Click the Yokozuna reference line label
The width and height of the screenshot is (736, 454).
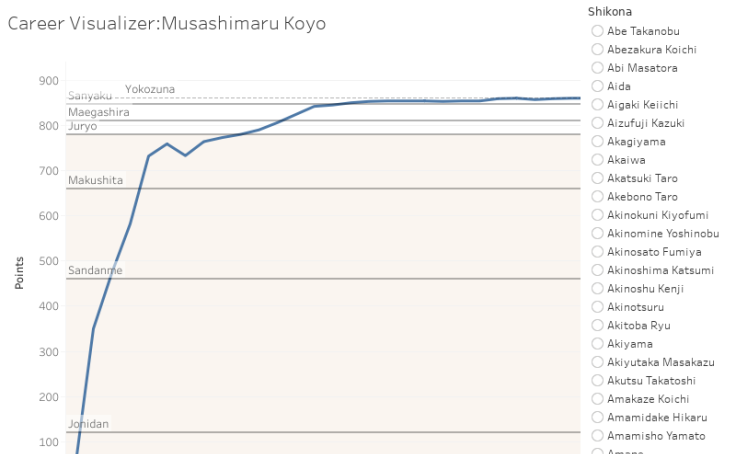(149, 89)
